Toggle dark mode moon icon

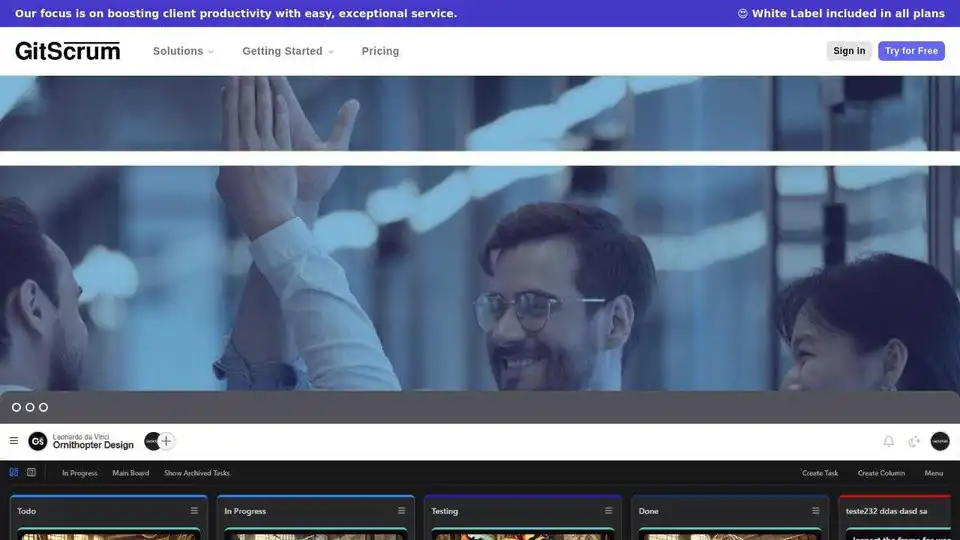tap(913, 441)
